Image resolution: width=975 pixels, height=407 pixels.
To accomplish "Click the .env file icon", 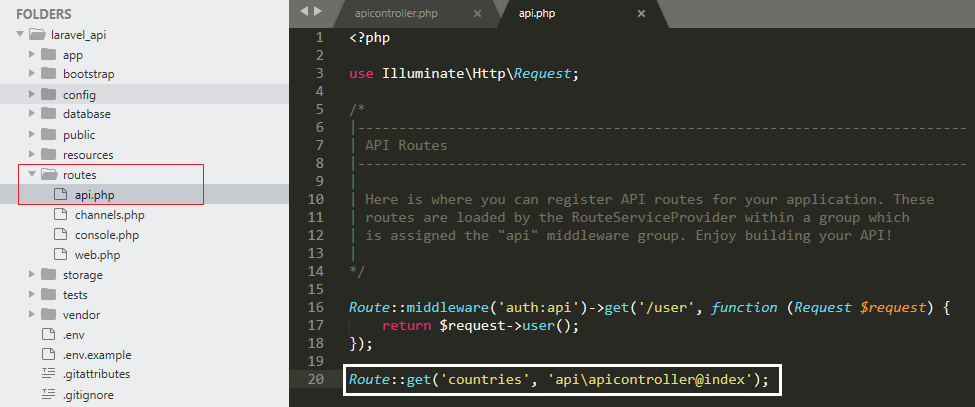I will point(48,335).
